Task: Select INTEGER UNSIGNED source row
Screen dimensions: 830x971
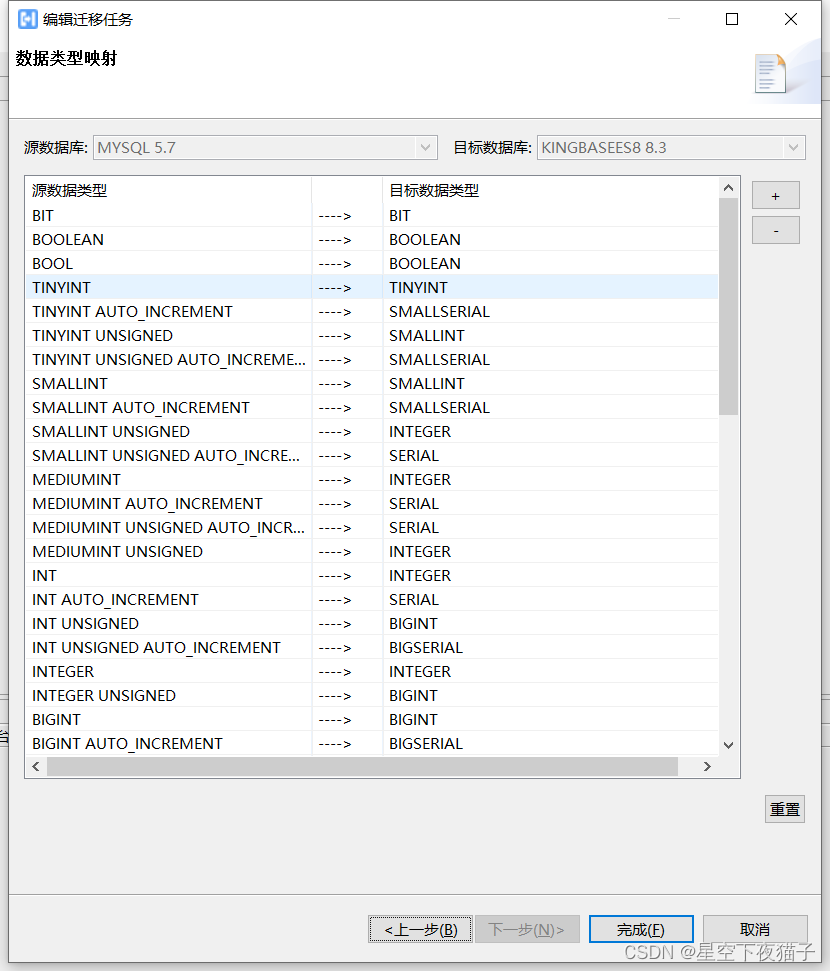Action: [x=168, y=695]
